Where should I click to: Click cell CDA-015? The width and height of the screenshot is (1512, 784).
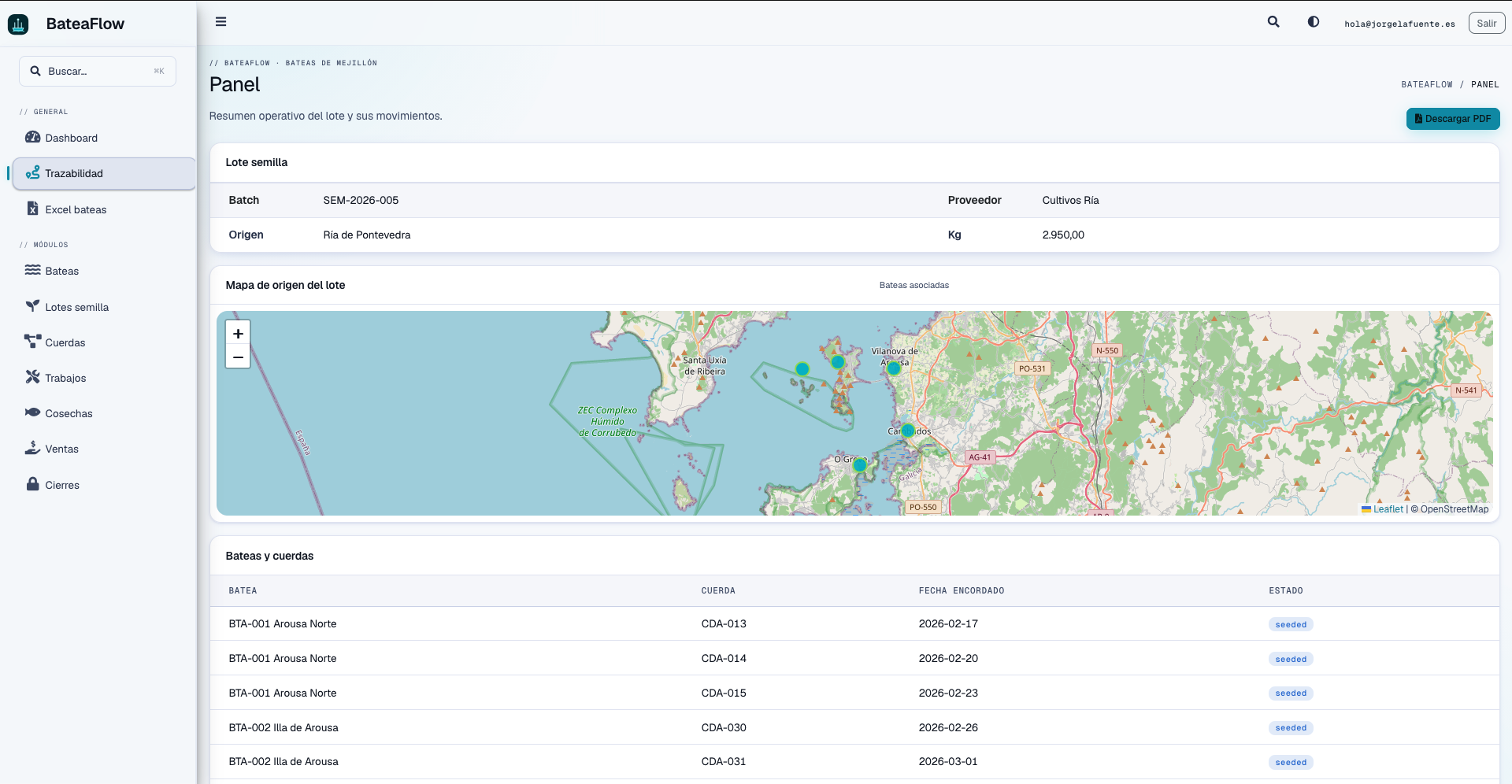724,693
